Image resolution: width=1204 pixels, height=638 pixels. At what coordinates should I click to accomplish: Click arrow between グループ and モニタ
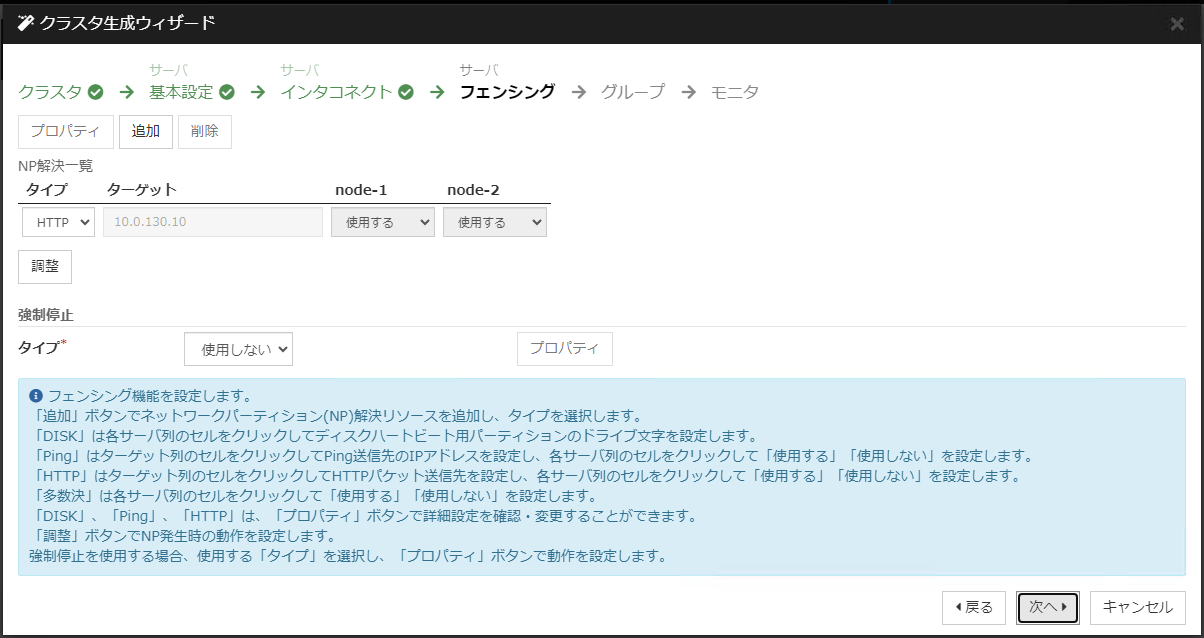point(688,92)
